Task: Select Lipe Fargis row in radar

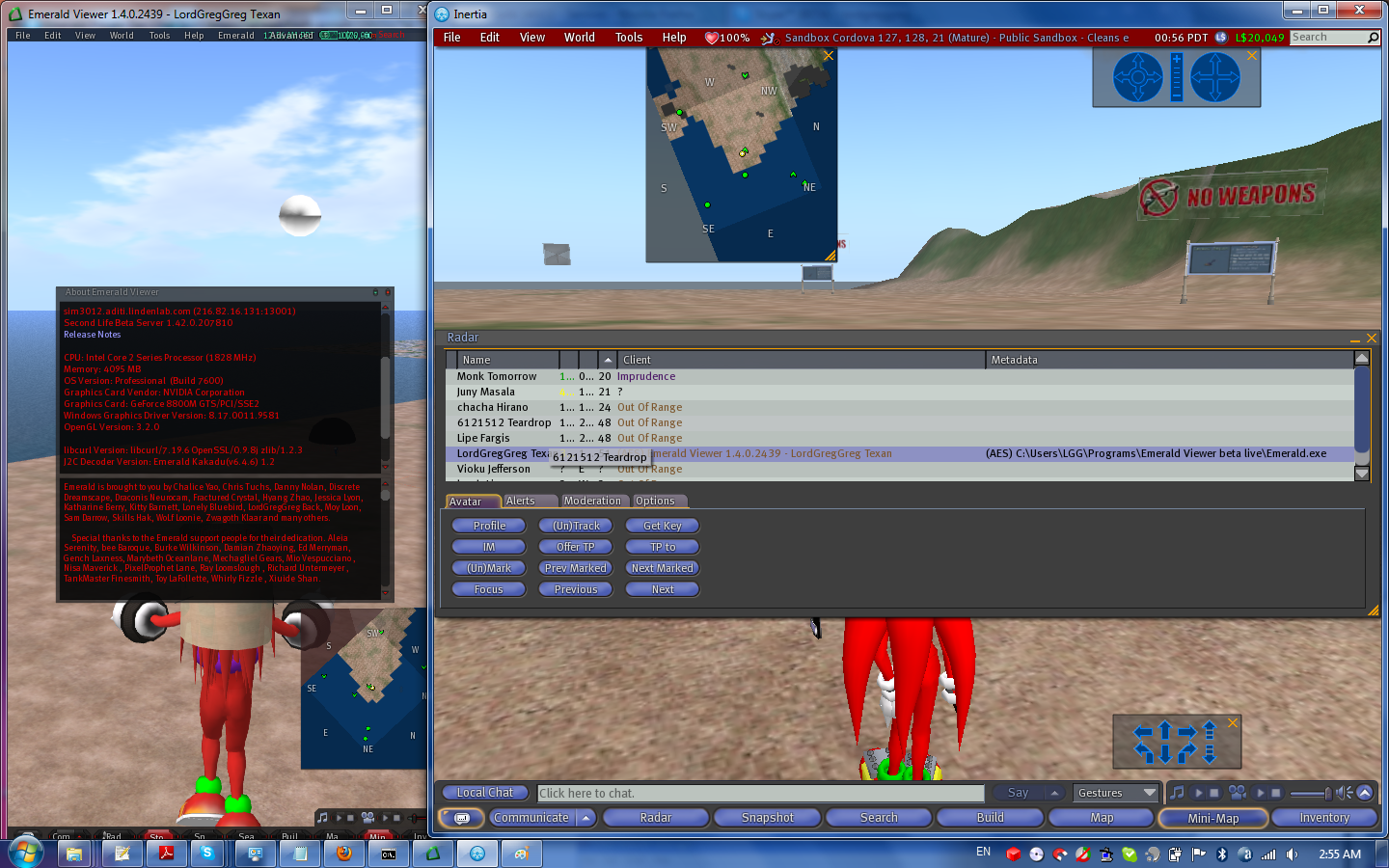Action: [x=899, y=438]
